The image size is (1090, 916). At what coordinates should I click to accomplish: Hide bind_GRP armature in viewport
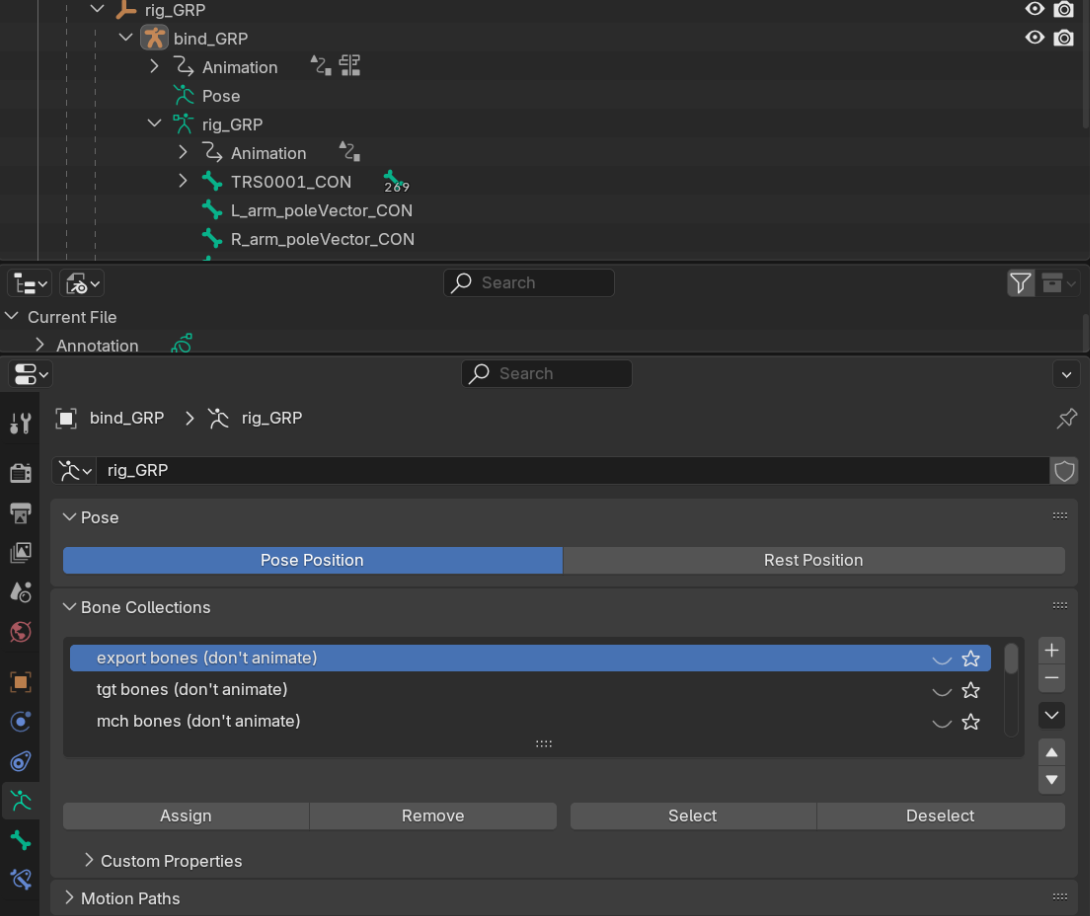pyautogui.click(x=1035, y=38)
